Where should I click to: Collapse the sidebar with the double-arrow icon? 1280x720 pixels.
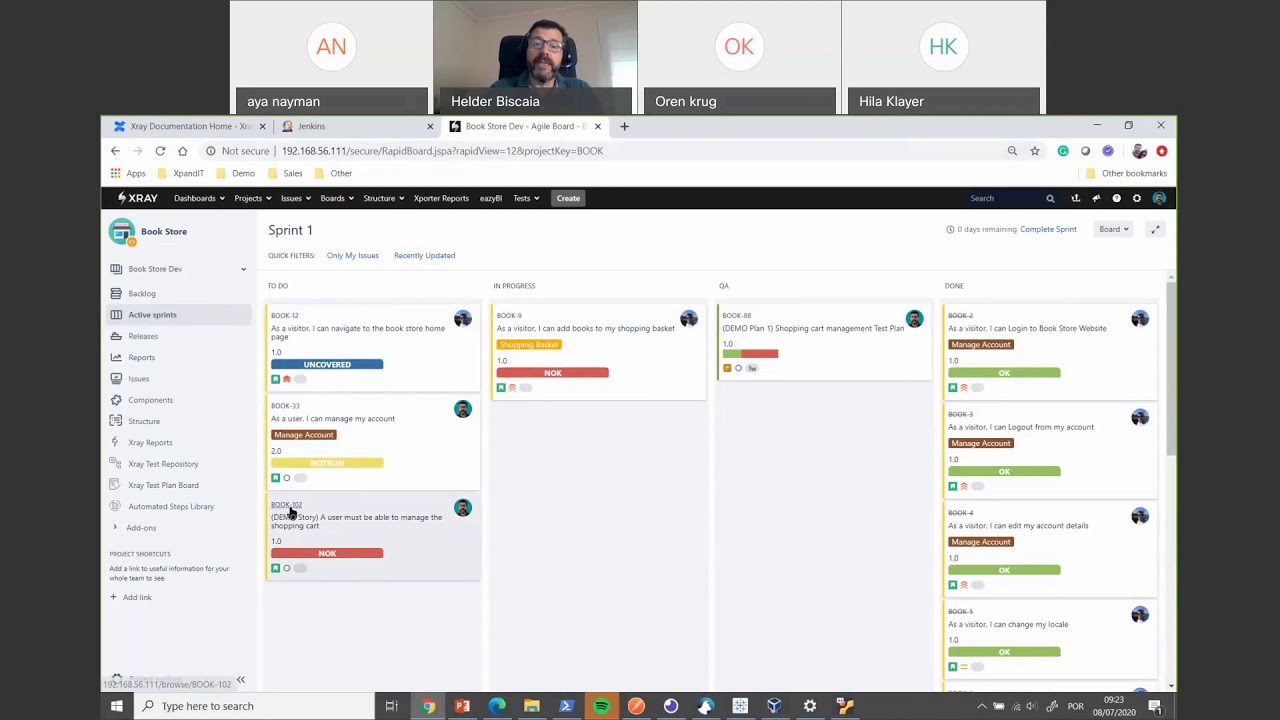240,680
